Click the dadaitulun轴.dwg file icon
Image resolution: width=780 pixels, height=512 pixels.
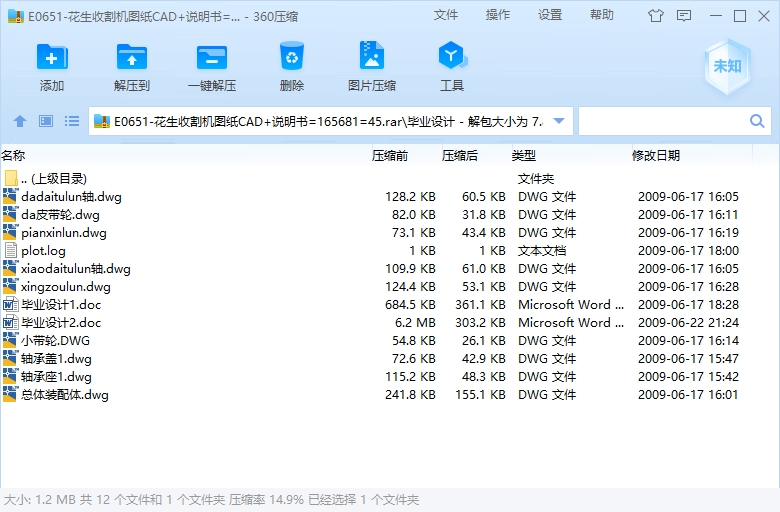click(x=10, y=196)
